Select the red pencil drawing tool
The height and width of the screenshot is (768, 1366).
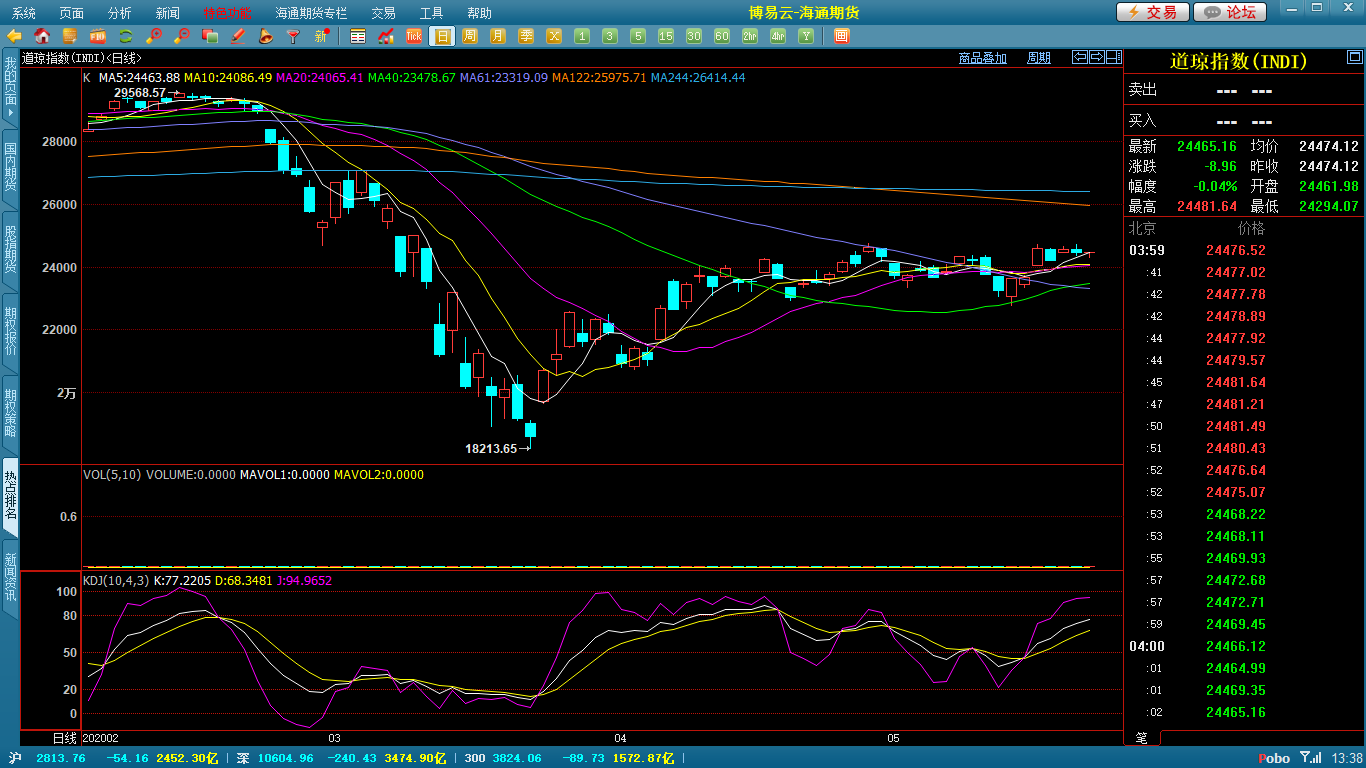(x=238, y=36)
